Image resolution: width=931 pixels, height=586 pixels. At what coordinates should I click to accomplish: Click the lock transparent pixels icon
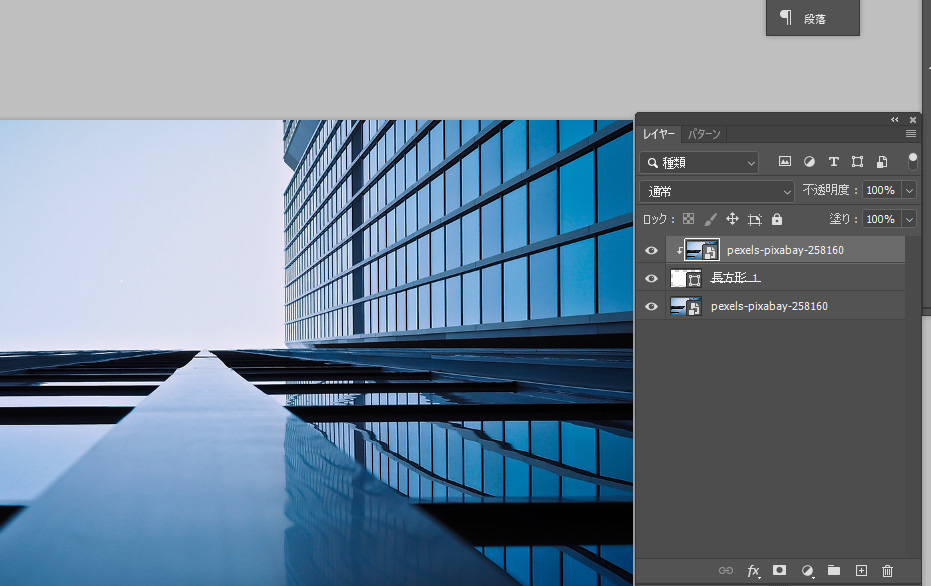pyautogui.click(x=688, y=219)
